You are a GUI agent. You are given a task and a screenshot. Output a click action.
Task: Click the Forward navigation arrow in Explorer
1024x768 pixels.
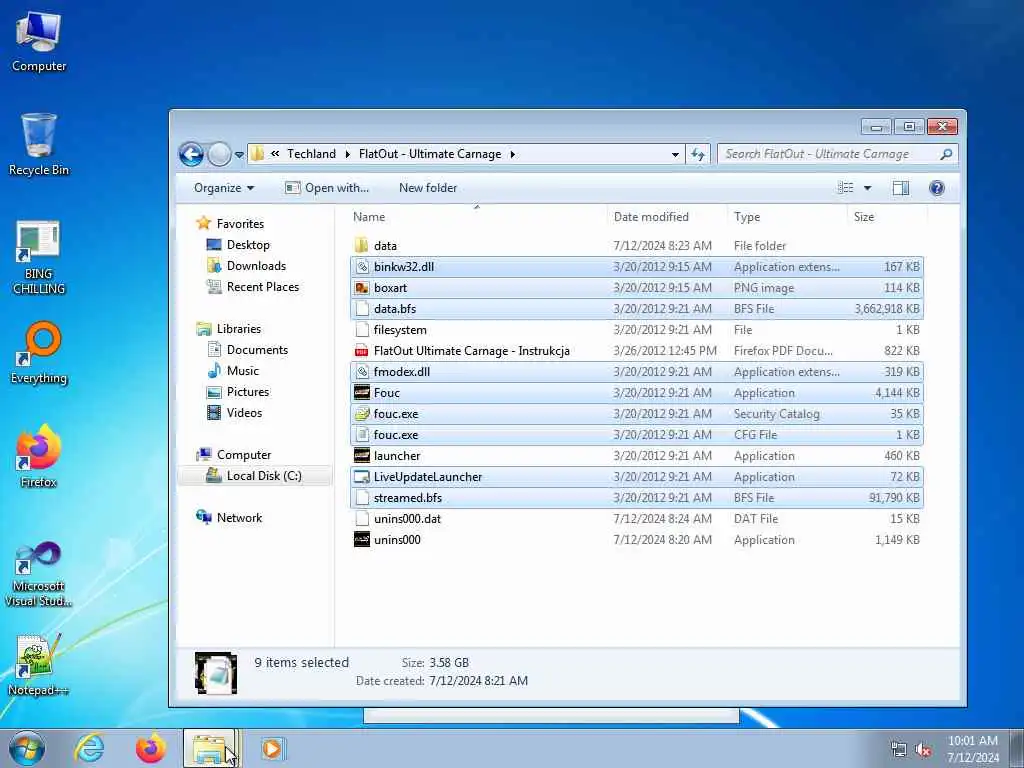tap(219, 154)
